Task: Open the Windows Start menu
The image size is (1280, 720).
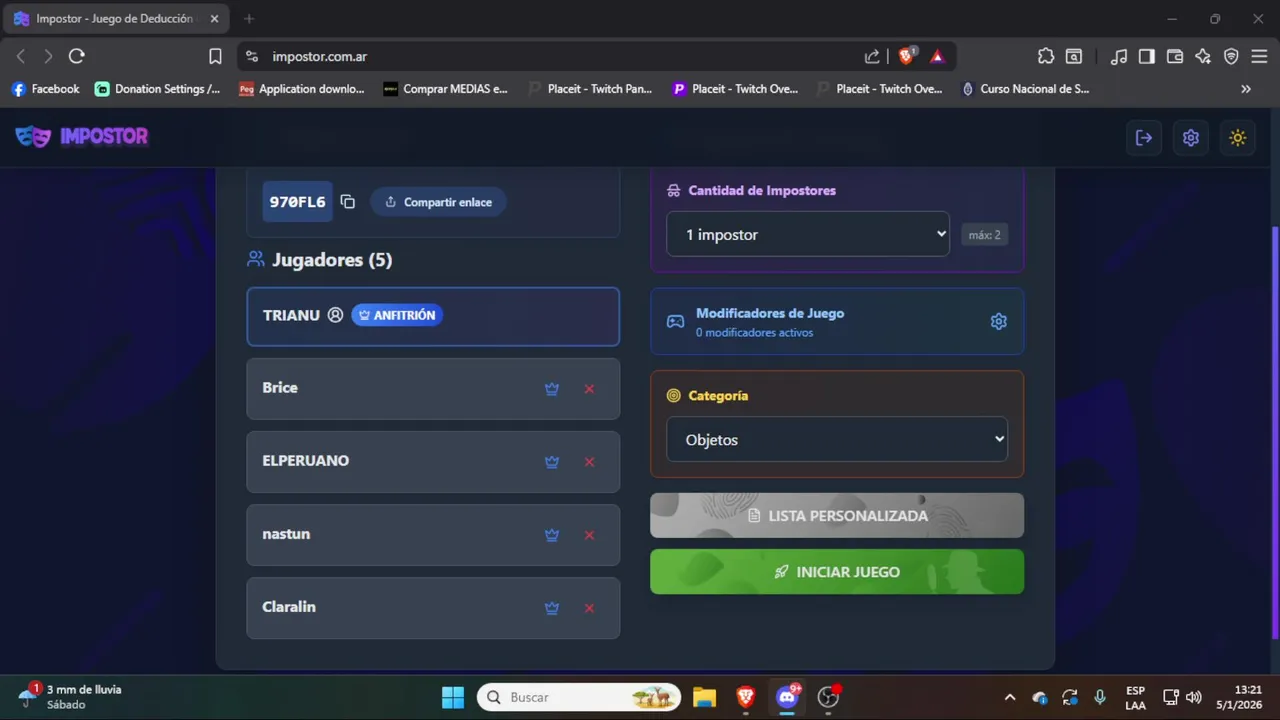Action: (x=453, y=697)
